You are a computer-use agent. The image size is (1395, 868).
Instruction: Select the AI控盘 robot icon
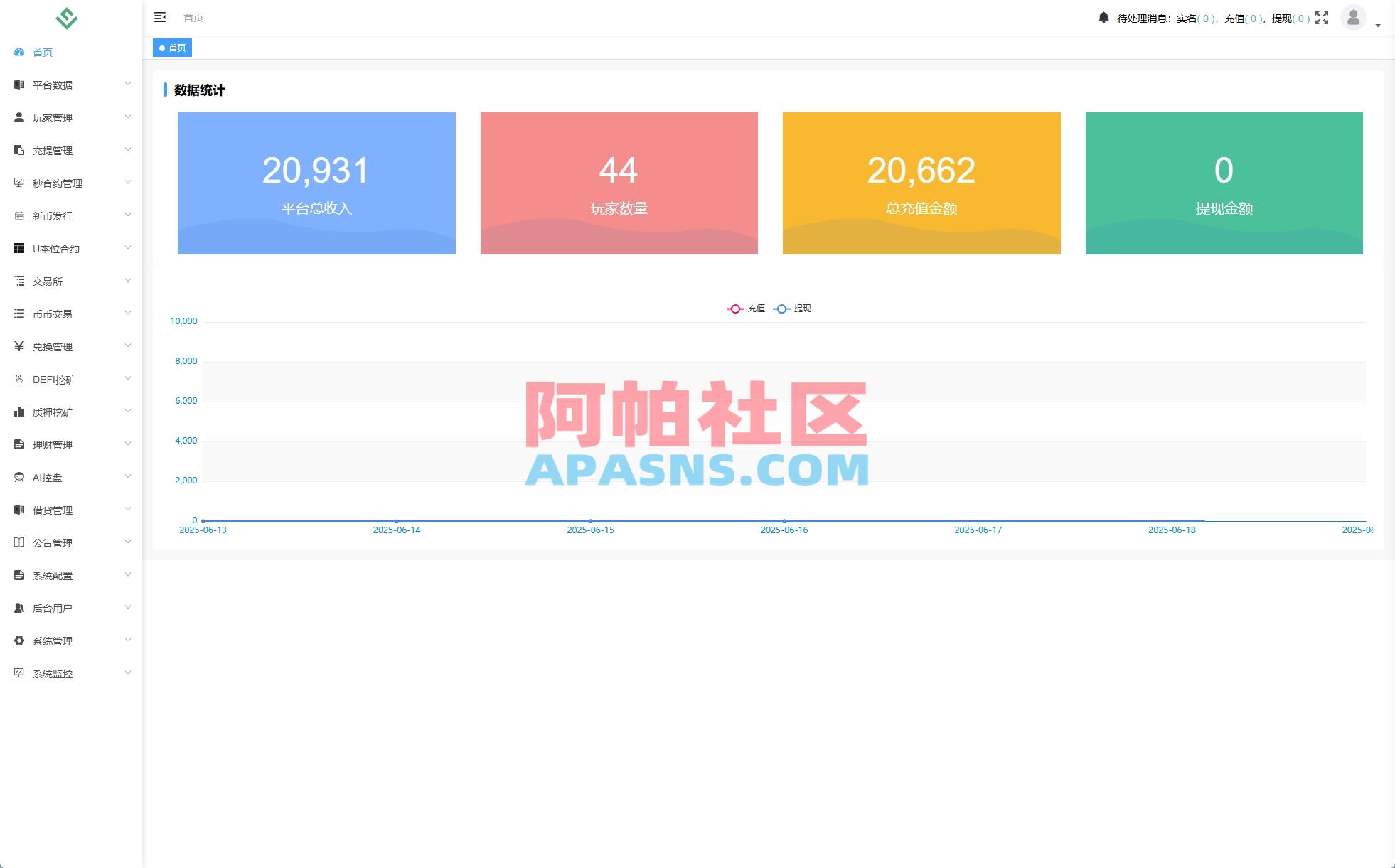tap(18, 477)
